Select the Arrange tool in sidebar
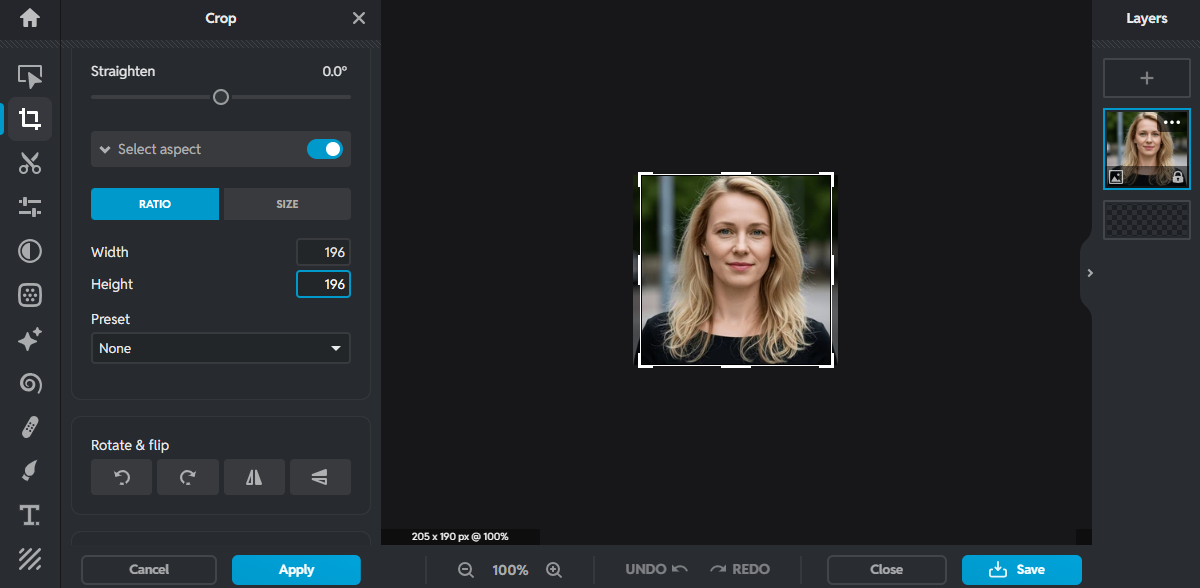This screenshot has height=588, width=1200. pyautogui.click(x=30, y=76)
